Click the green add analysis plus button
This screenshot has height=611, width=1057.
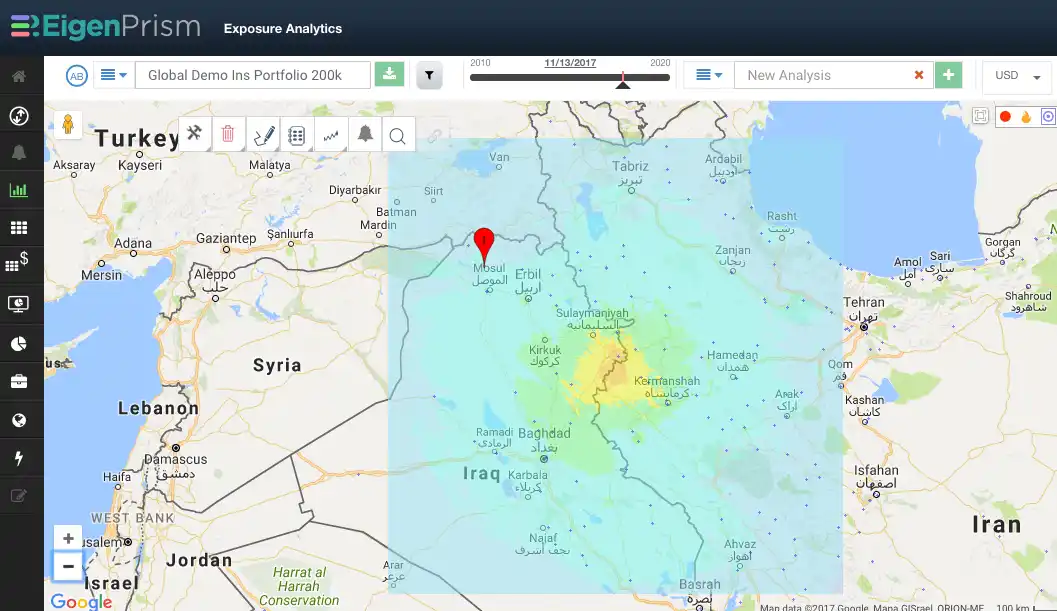tap(948, 75)
